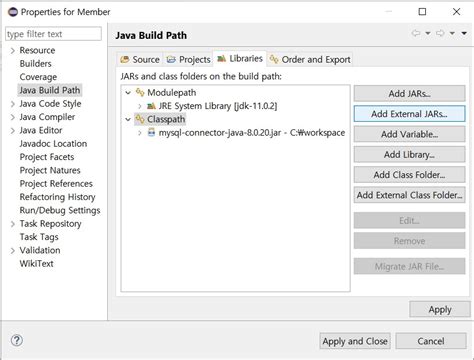
Task: Click the Add JARs button
Action: [x=409, y=94]
